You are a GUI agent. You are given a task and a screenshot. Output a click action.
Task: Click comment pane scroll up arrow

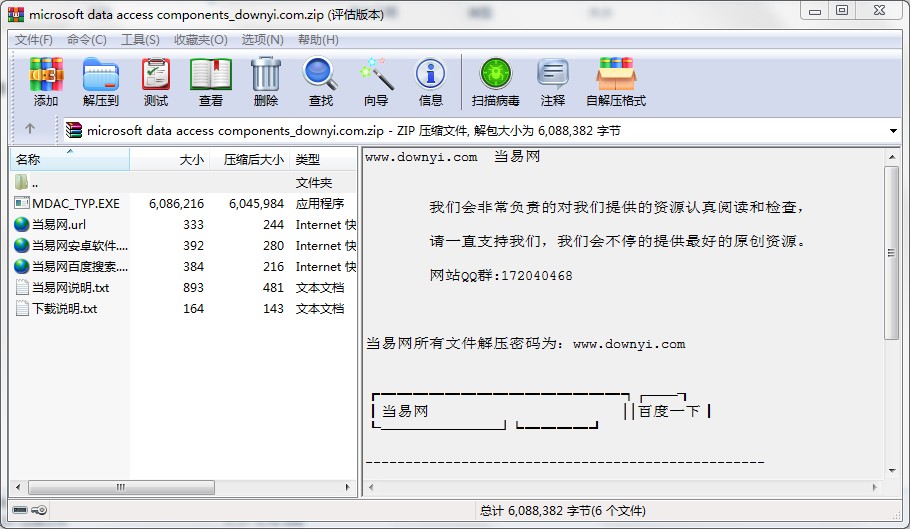tap(892, 156)
